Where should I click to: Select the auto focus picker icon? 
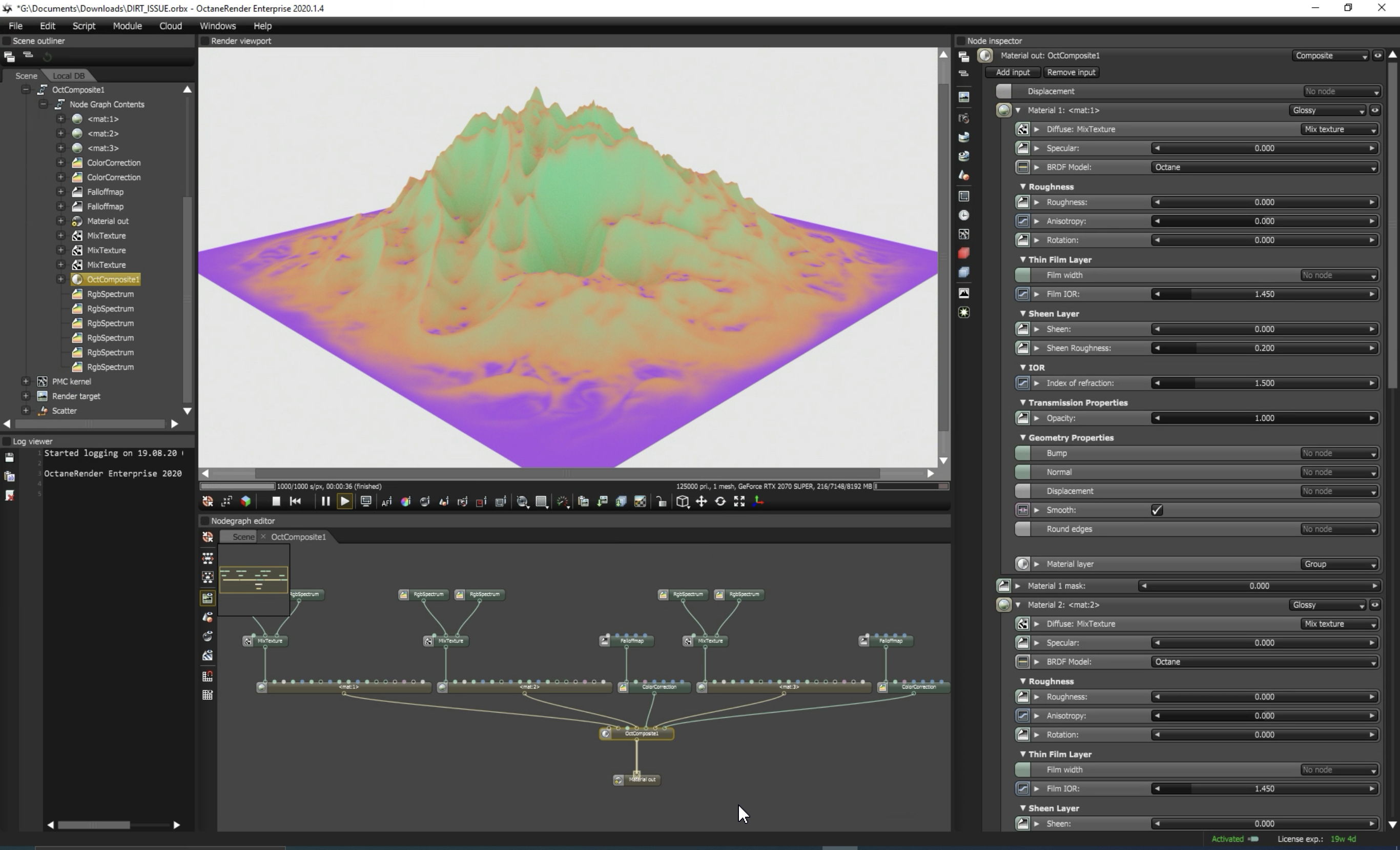click(x=386, y=501)
